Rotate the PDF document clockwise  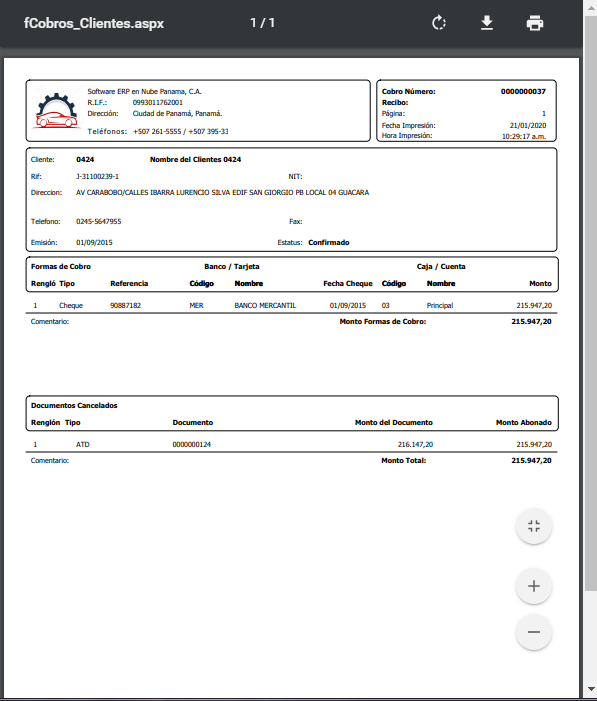point(439,23)
